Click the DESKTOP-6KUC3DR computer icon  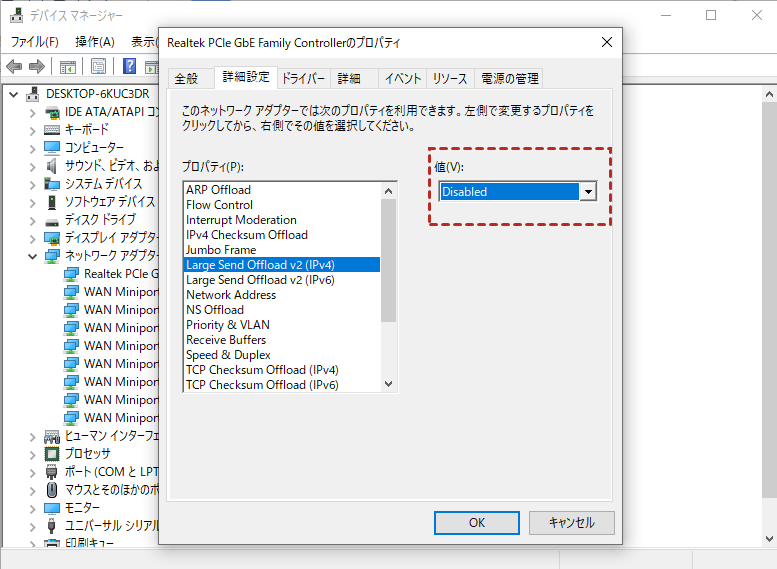click(33, 94)
